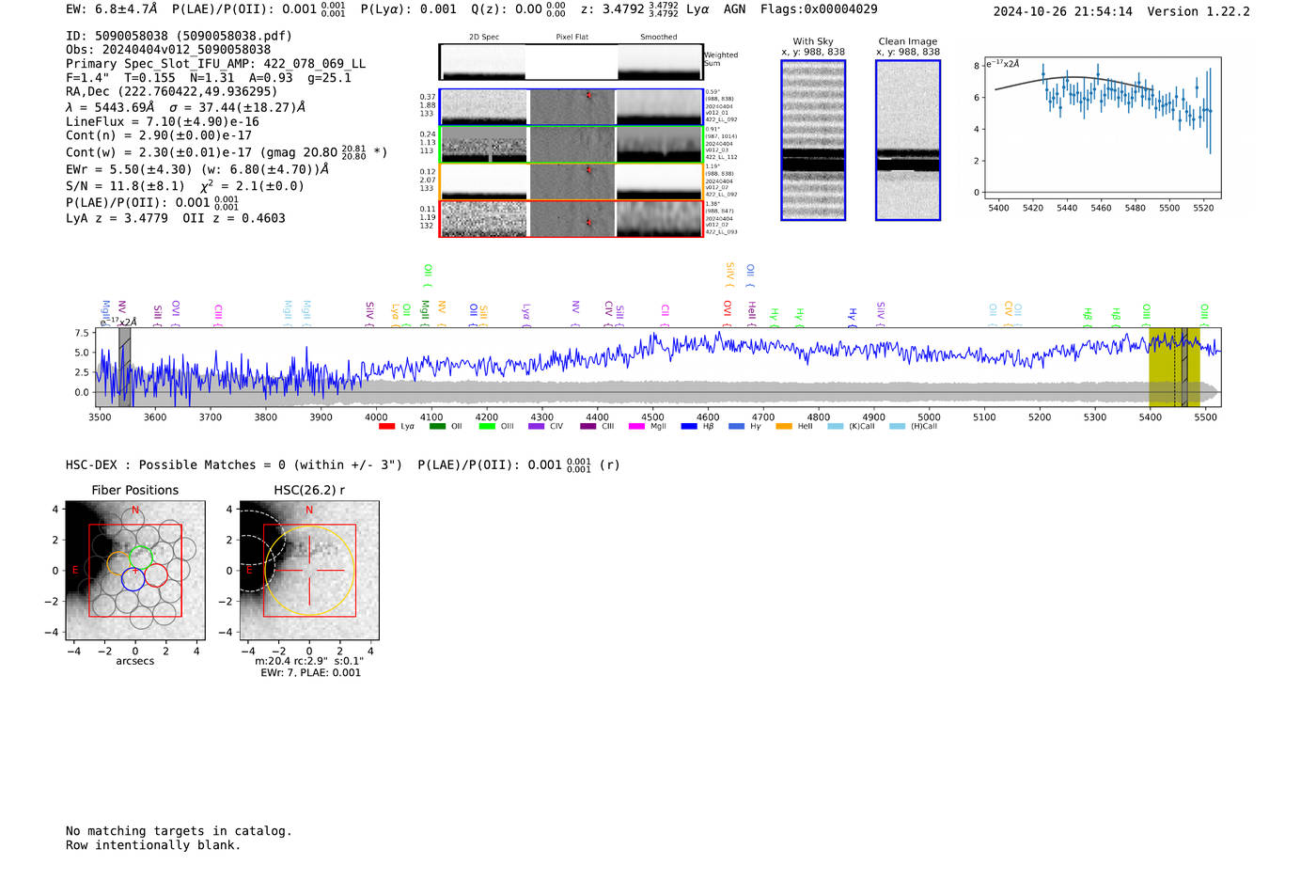
Task: Click the yellow aperture circle in the HSC image
Action: click(309, 571)
